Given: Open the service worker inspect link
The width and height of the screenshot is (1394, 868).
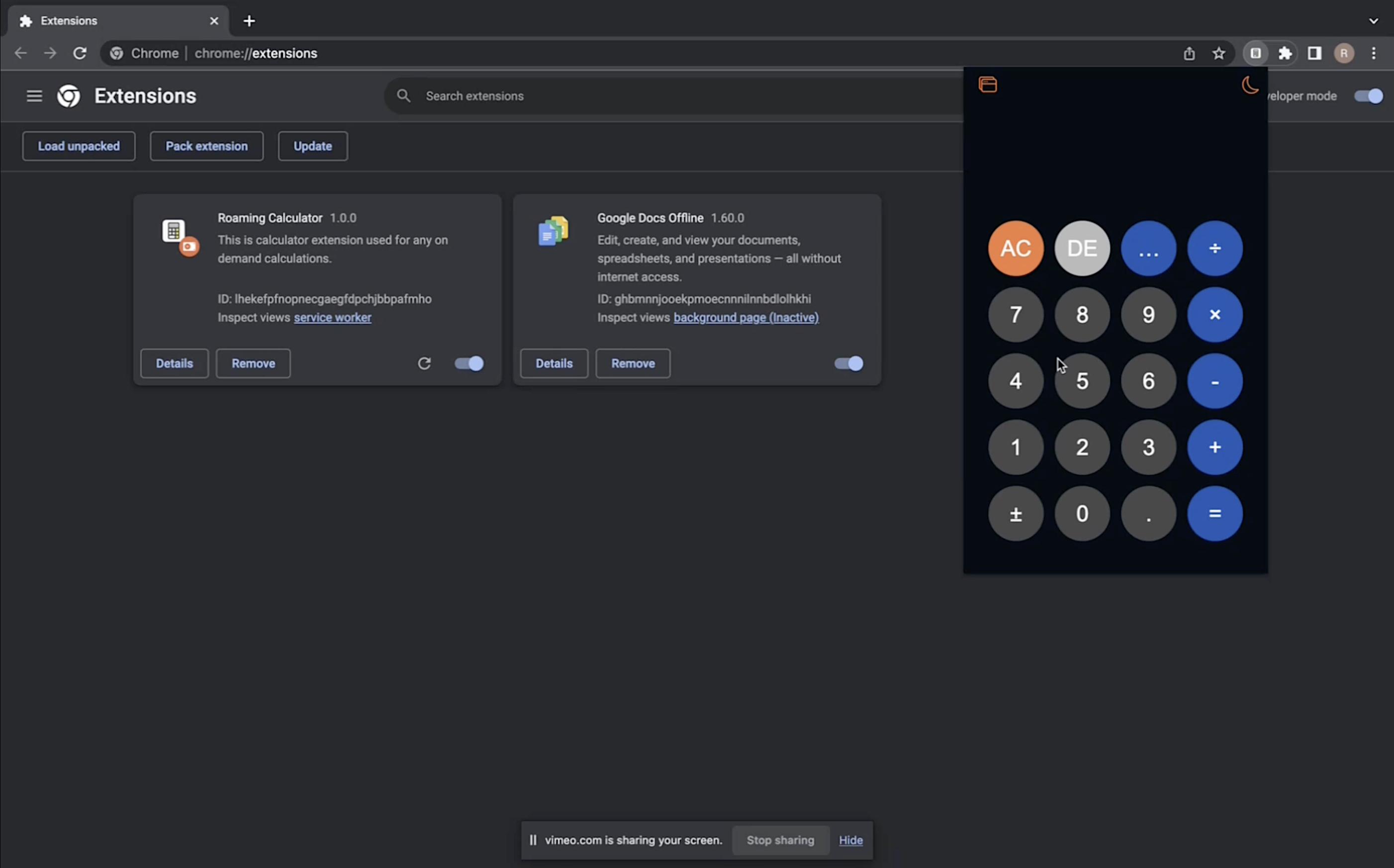Looking at the screenshot, I should click(332, 318).
